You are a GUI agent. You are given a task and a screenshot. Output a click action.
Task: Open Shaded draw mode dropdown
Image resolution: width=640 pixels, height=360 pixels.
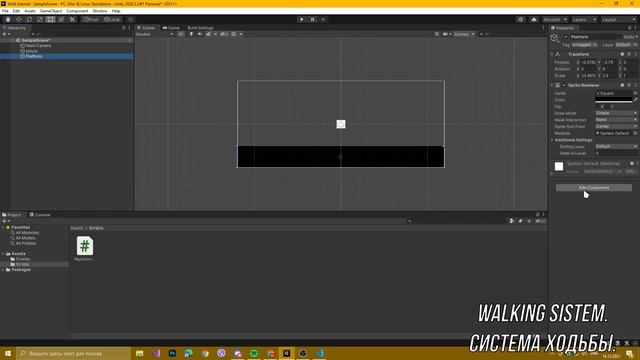154,34
